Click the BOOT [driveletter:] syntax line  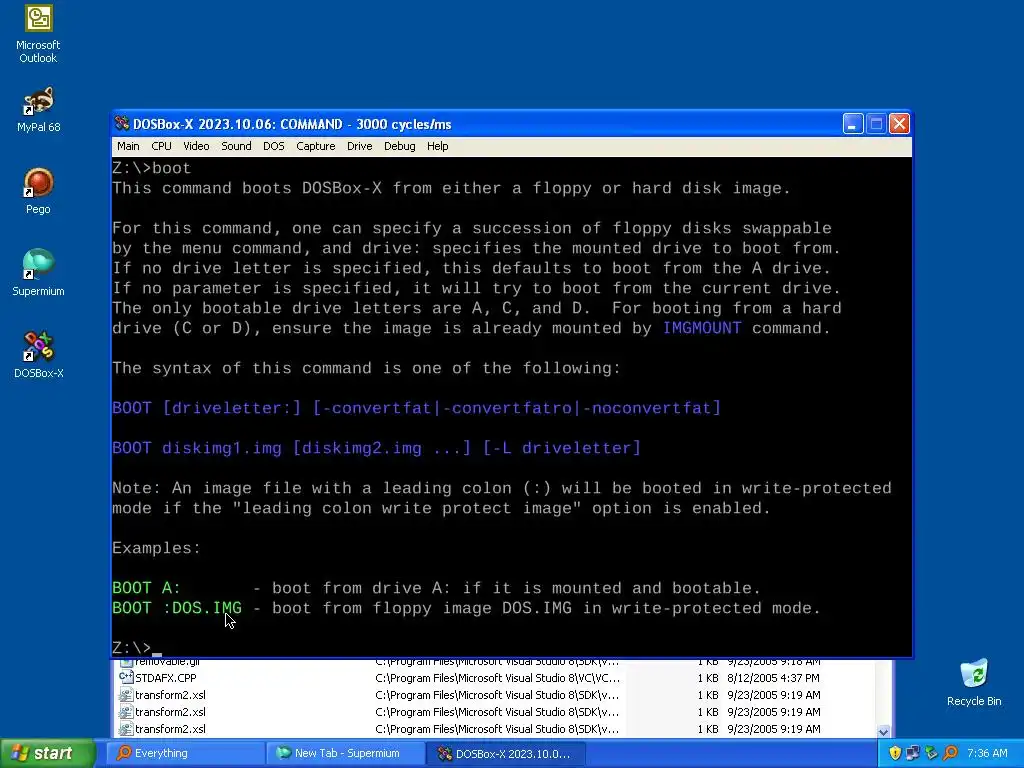[x=417, y=408]
